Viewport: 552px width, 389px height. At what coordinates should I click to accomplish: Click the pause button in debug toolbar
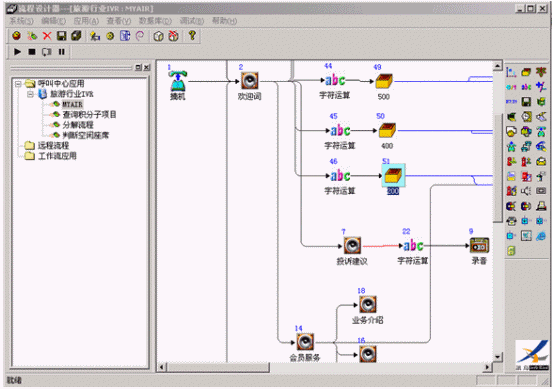coord(62,52)
